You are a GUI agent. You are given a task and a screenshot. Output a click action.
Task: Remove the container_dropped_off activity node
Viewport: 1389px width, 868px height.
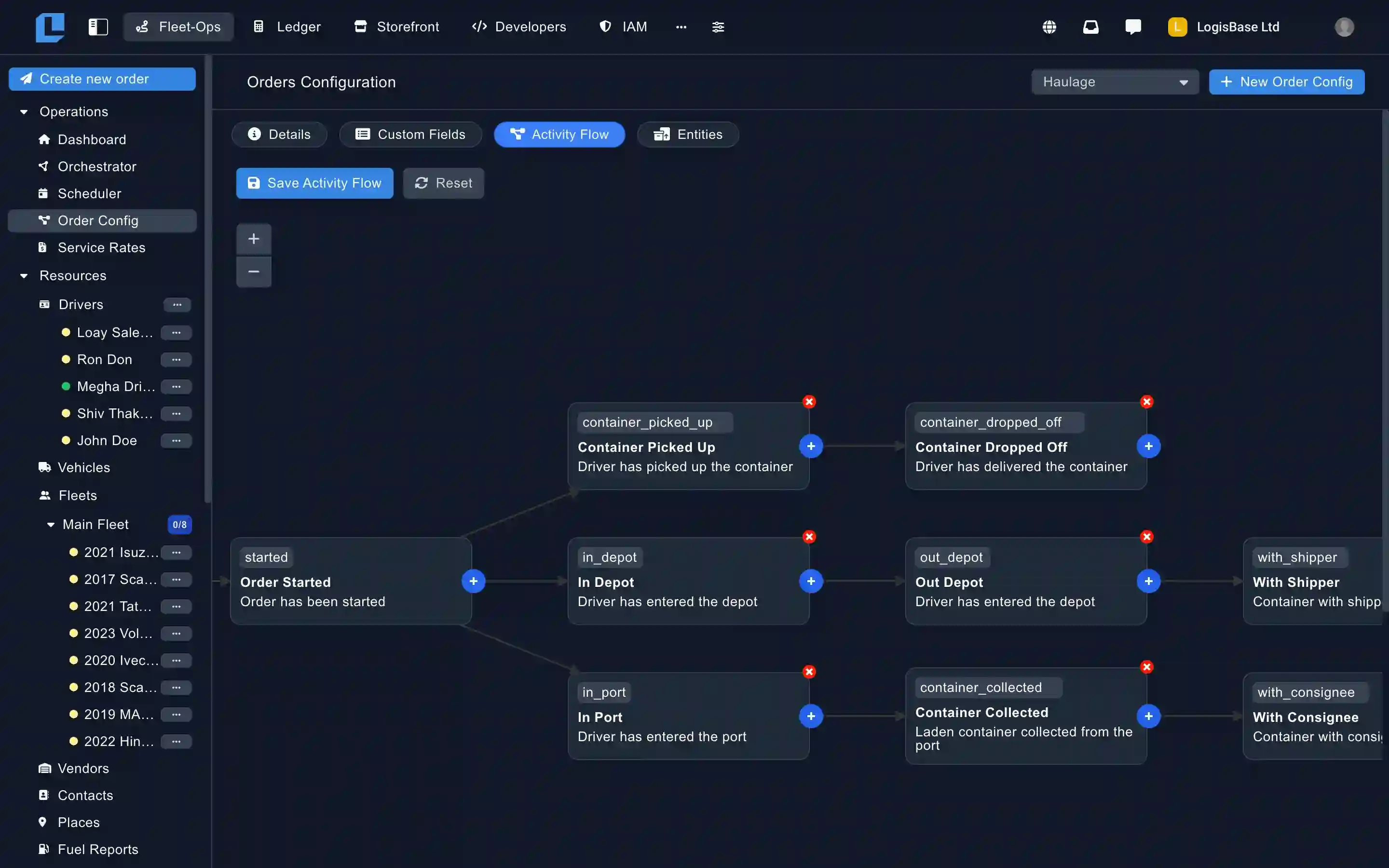tap(1147, 402)
